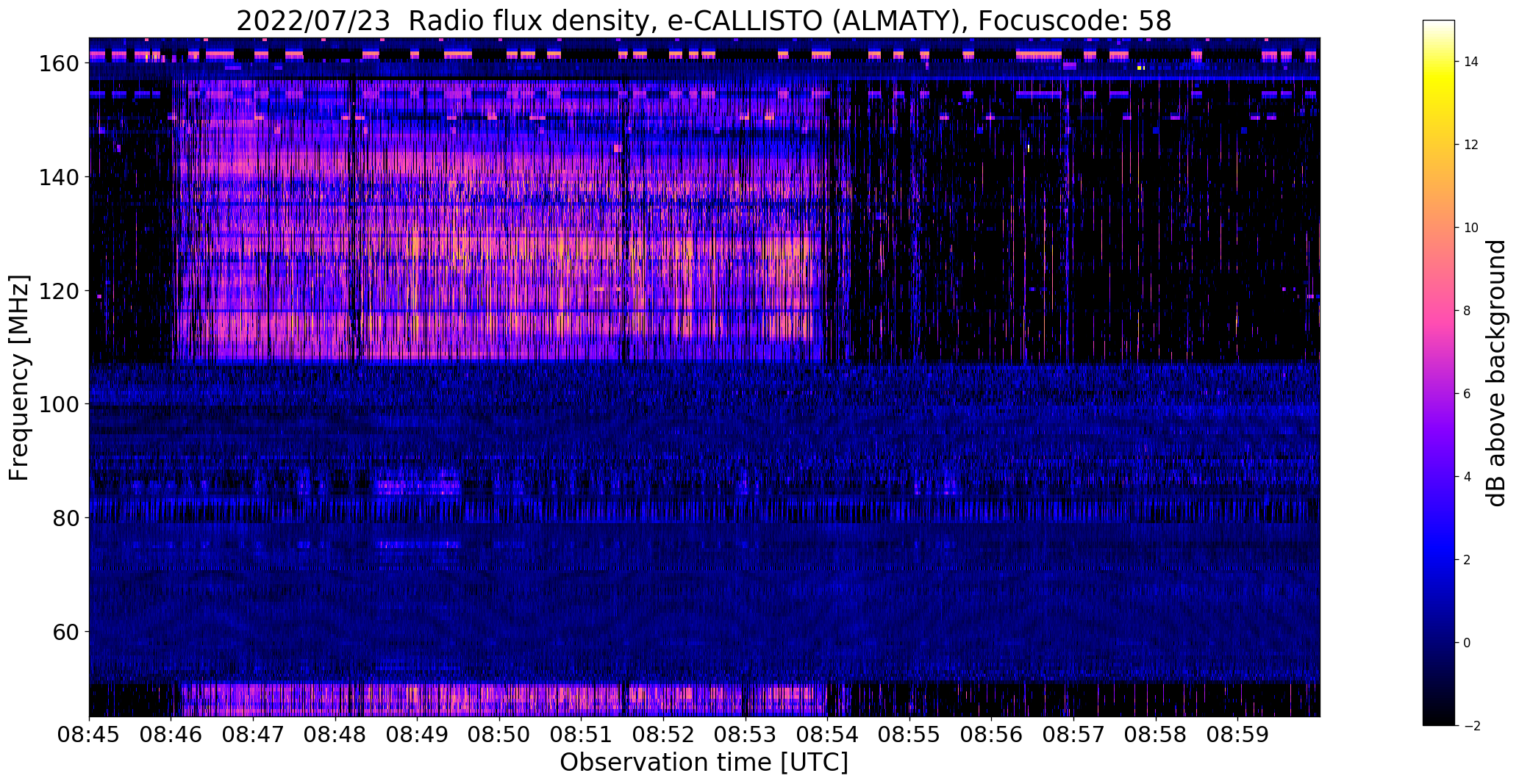
Task: Click the 'Frequency [MHz]' y-axis label
Action: pos(19,378)
